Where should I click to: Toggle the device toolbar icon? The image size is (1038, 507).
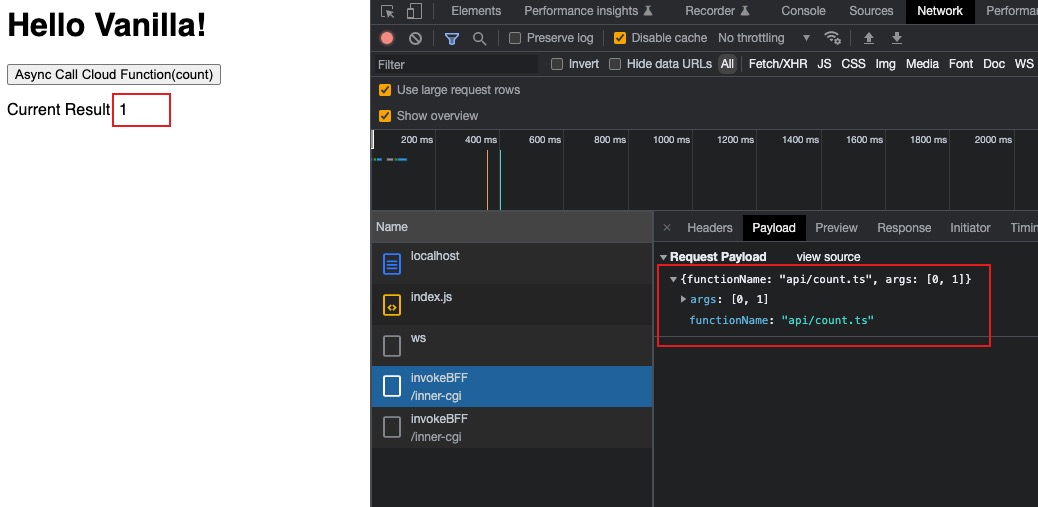coord(414,11)
